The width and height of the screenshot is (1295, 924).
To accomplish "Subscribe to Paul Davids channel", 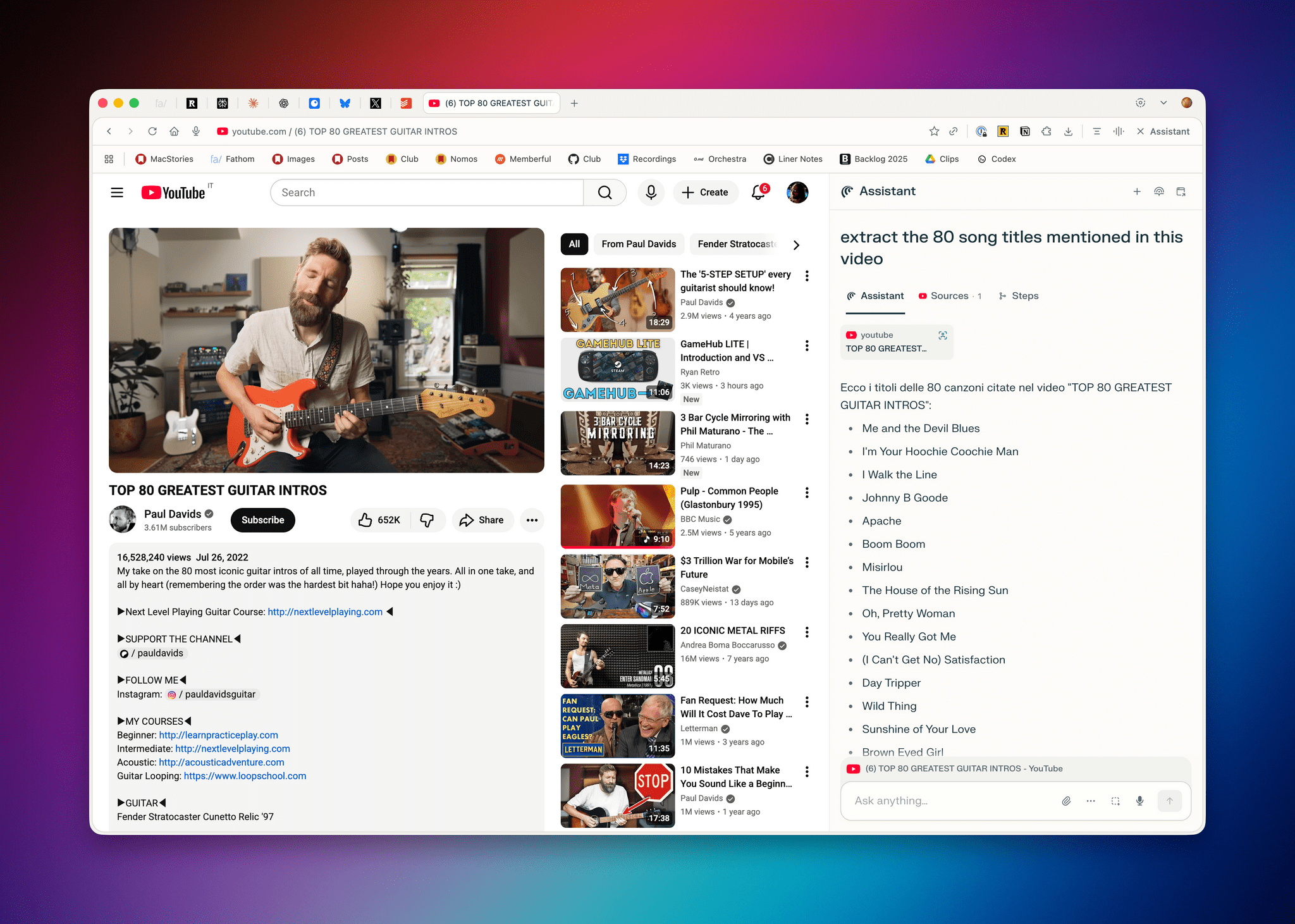I will 262,520.
